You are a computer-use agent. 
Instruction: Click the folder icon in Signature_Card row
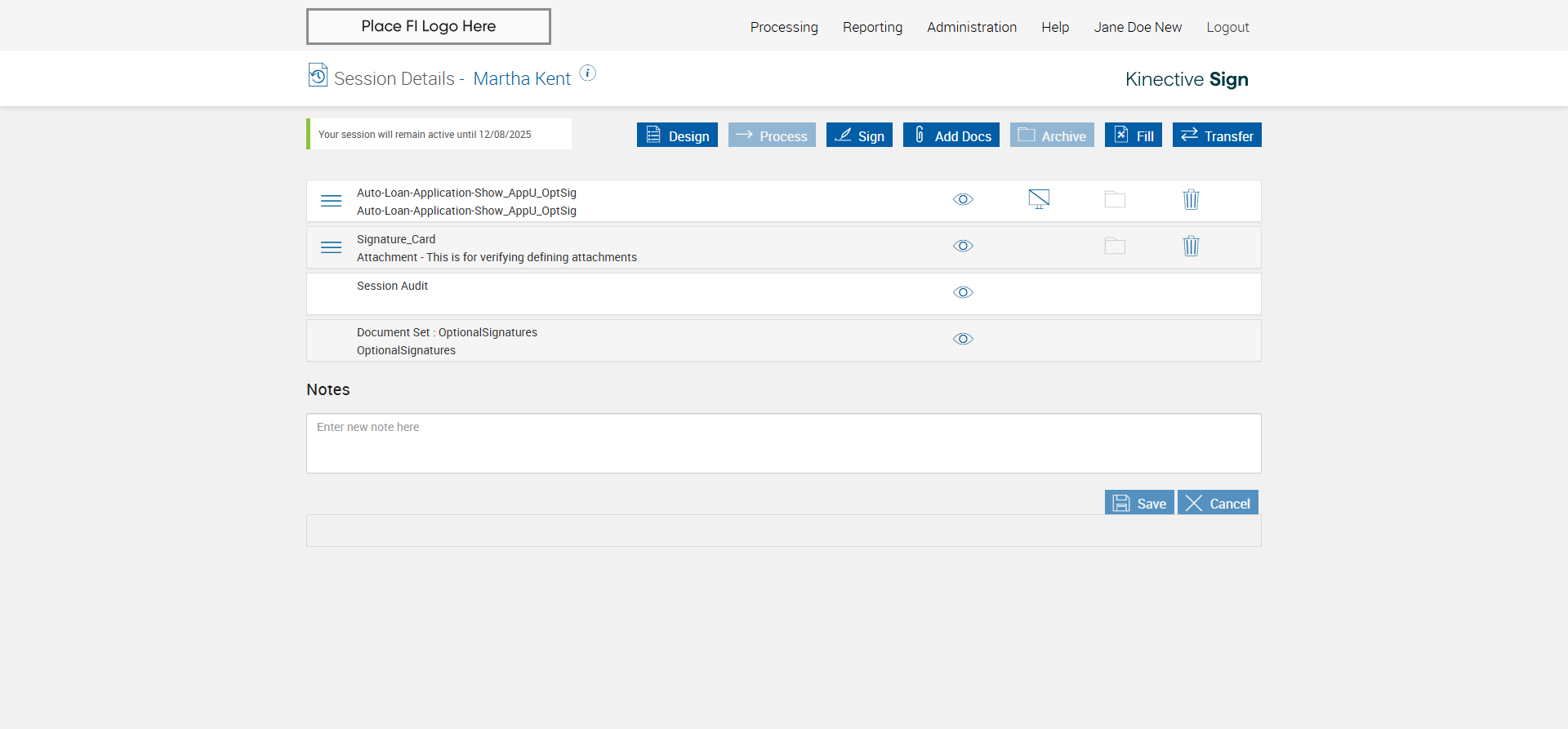1115,246
